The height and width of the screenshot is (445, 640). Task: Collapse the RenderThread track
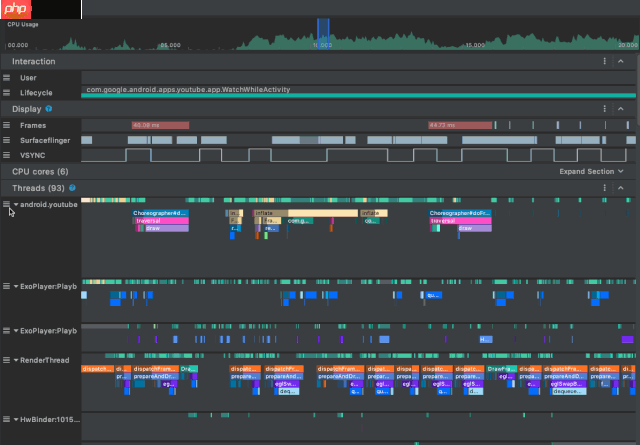[16, 360]
